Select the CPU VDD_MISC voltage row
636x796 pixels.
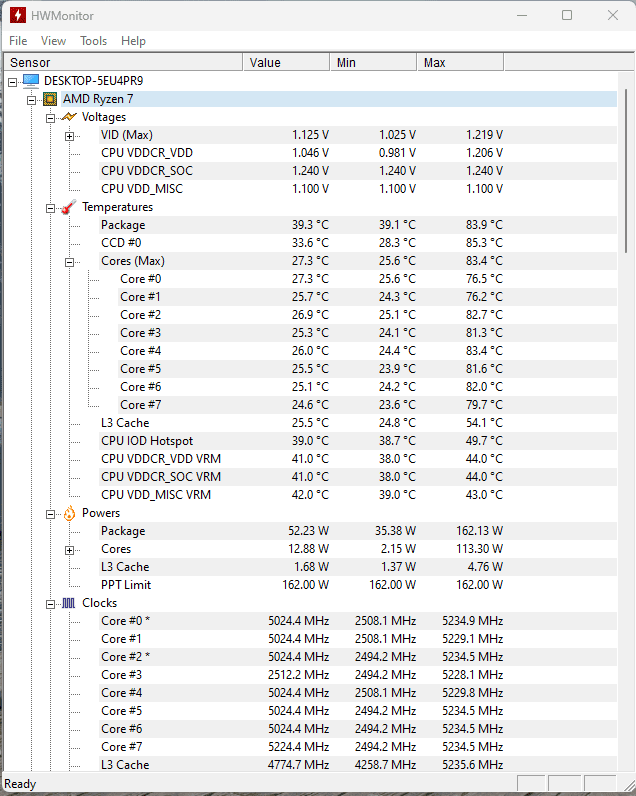(x=358, y=189)
